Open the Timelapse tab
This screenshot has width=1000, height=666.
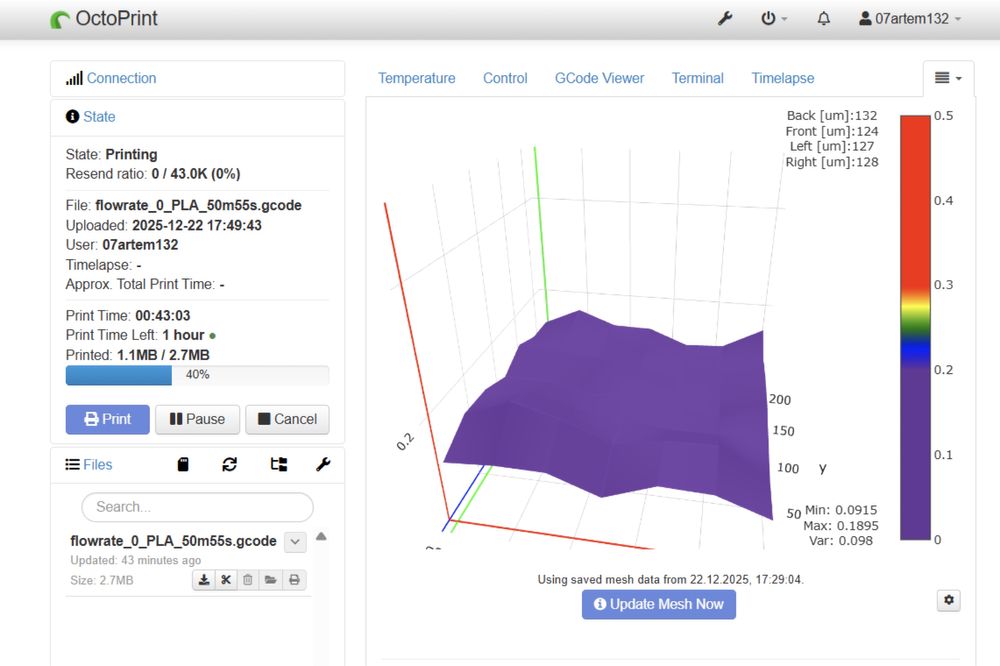coord(783,78)
